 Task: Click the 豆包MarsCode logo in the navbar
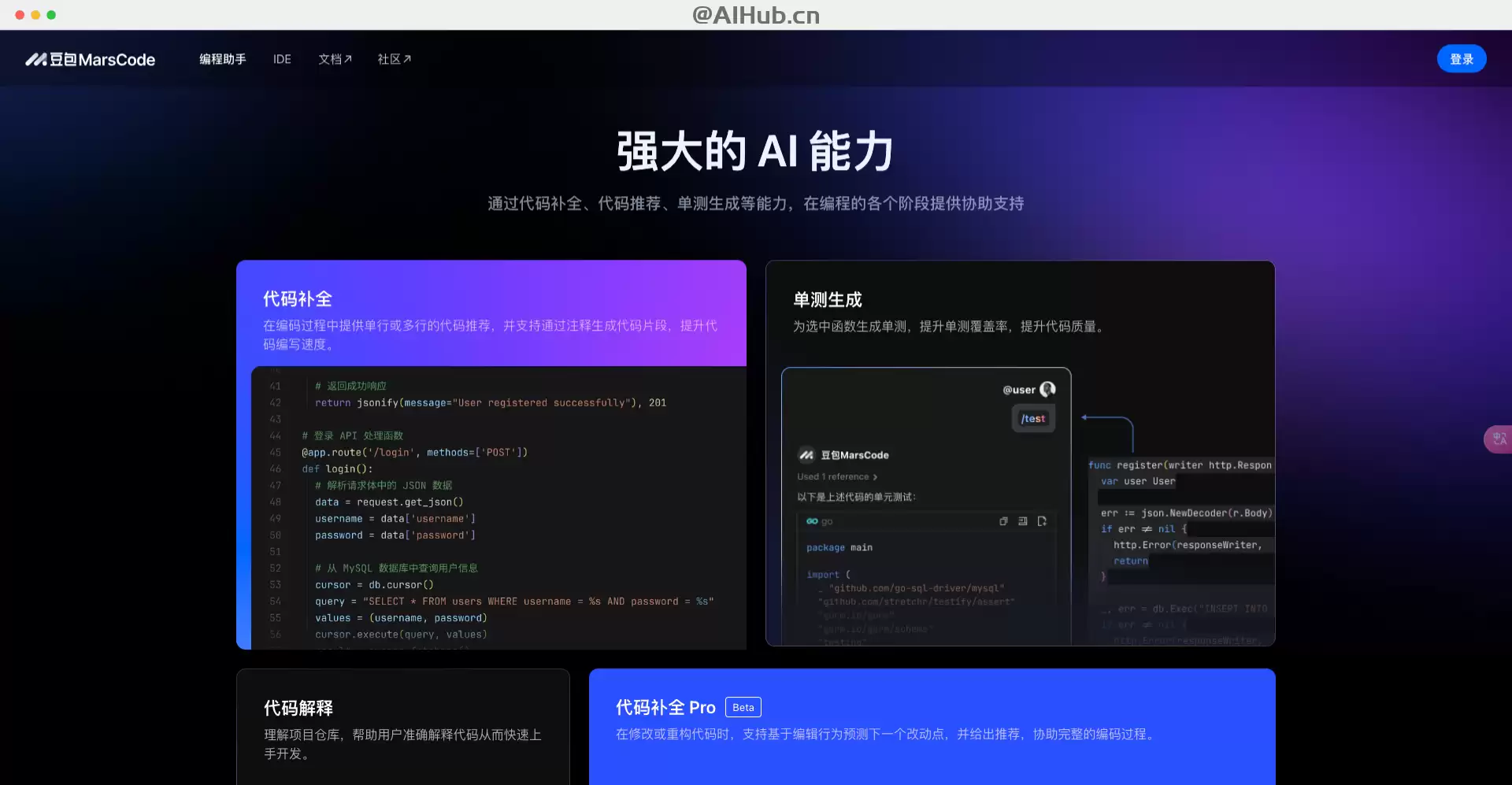(91, 59)
